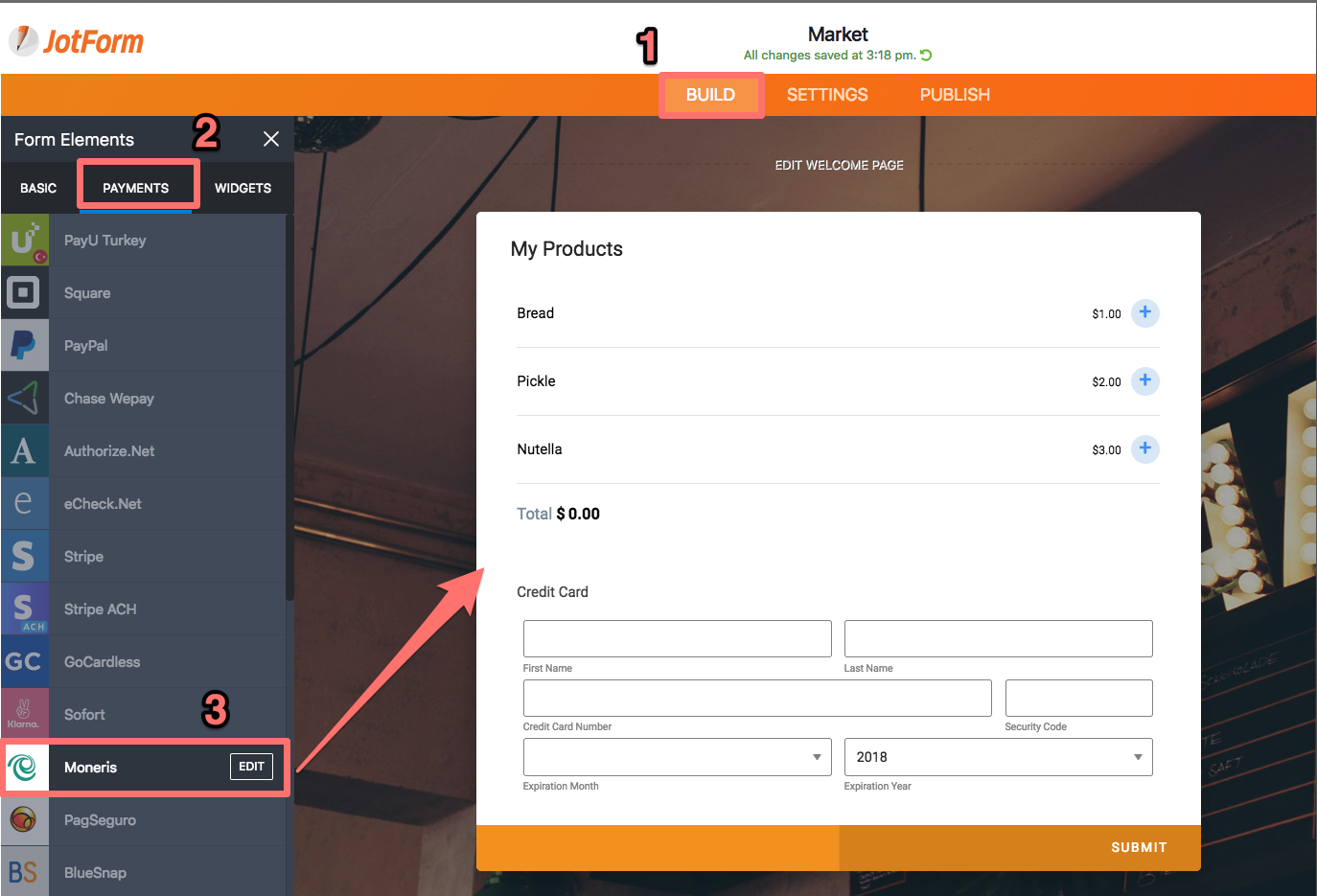1317x896 pixels.
Task: Switch to the SETTINGS tab
Action: coord(826,94)
